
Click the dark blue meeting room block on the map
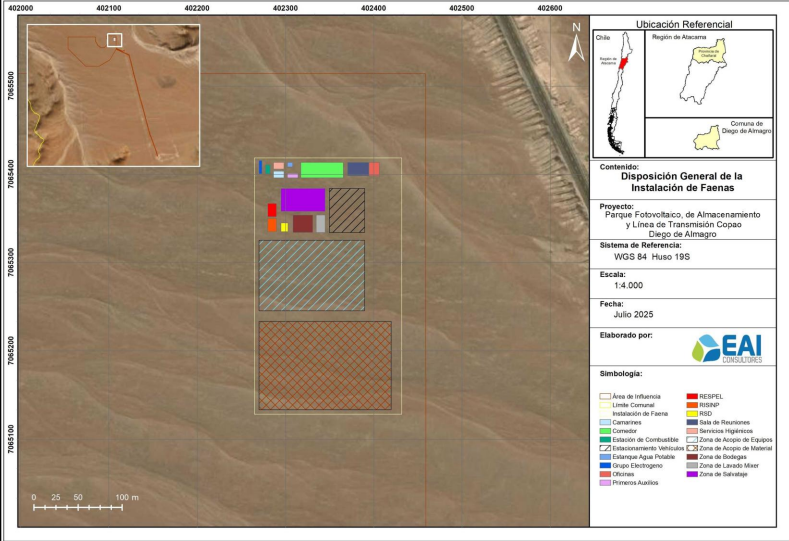point(357,169)
